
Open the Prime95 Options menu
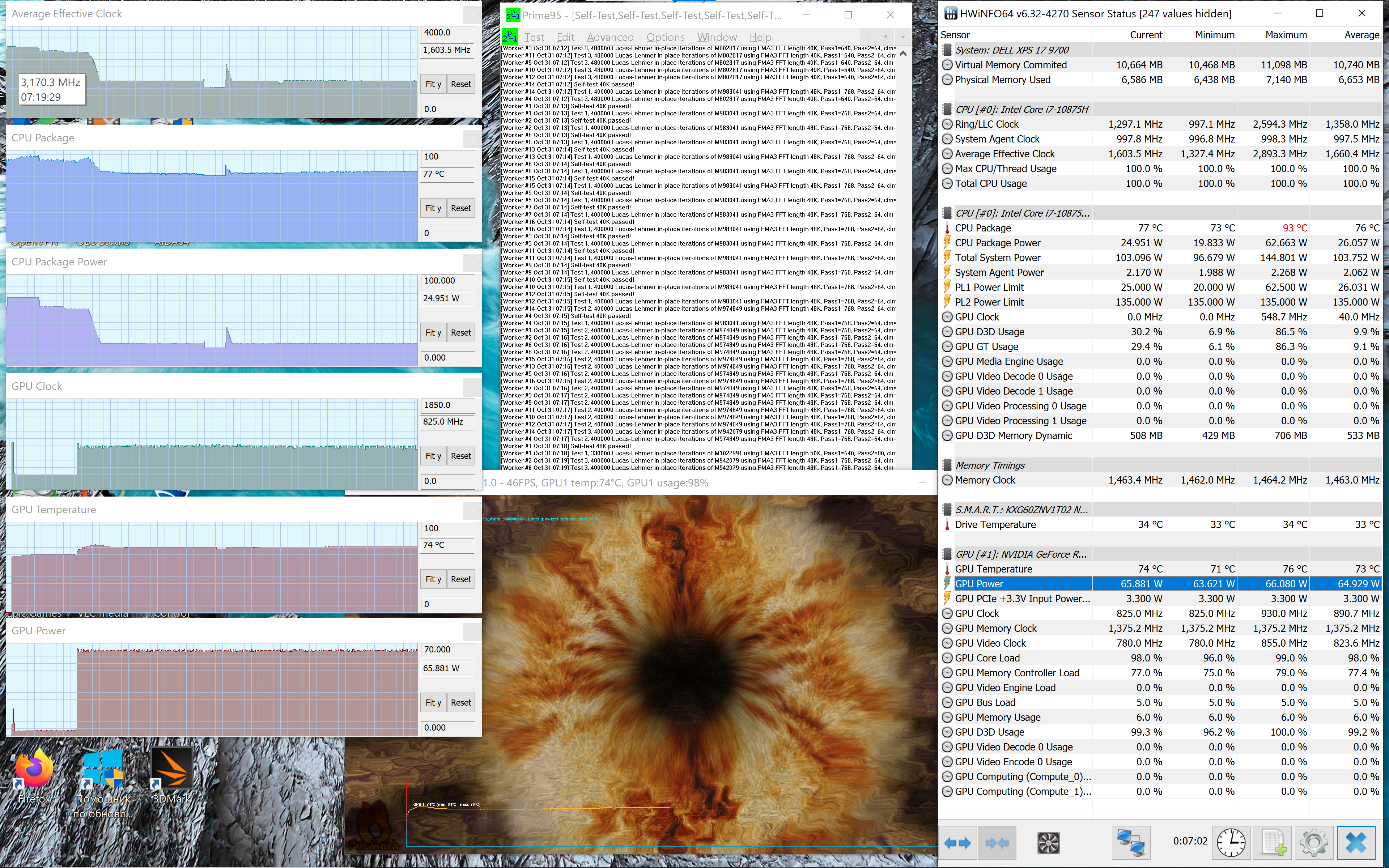point(665,37)
